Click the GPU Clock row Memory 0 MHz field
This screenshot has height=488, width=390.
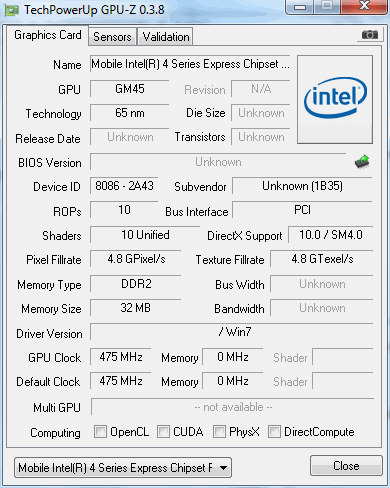point(233,357)
